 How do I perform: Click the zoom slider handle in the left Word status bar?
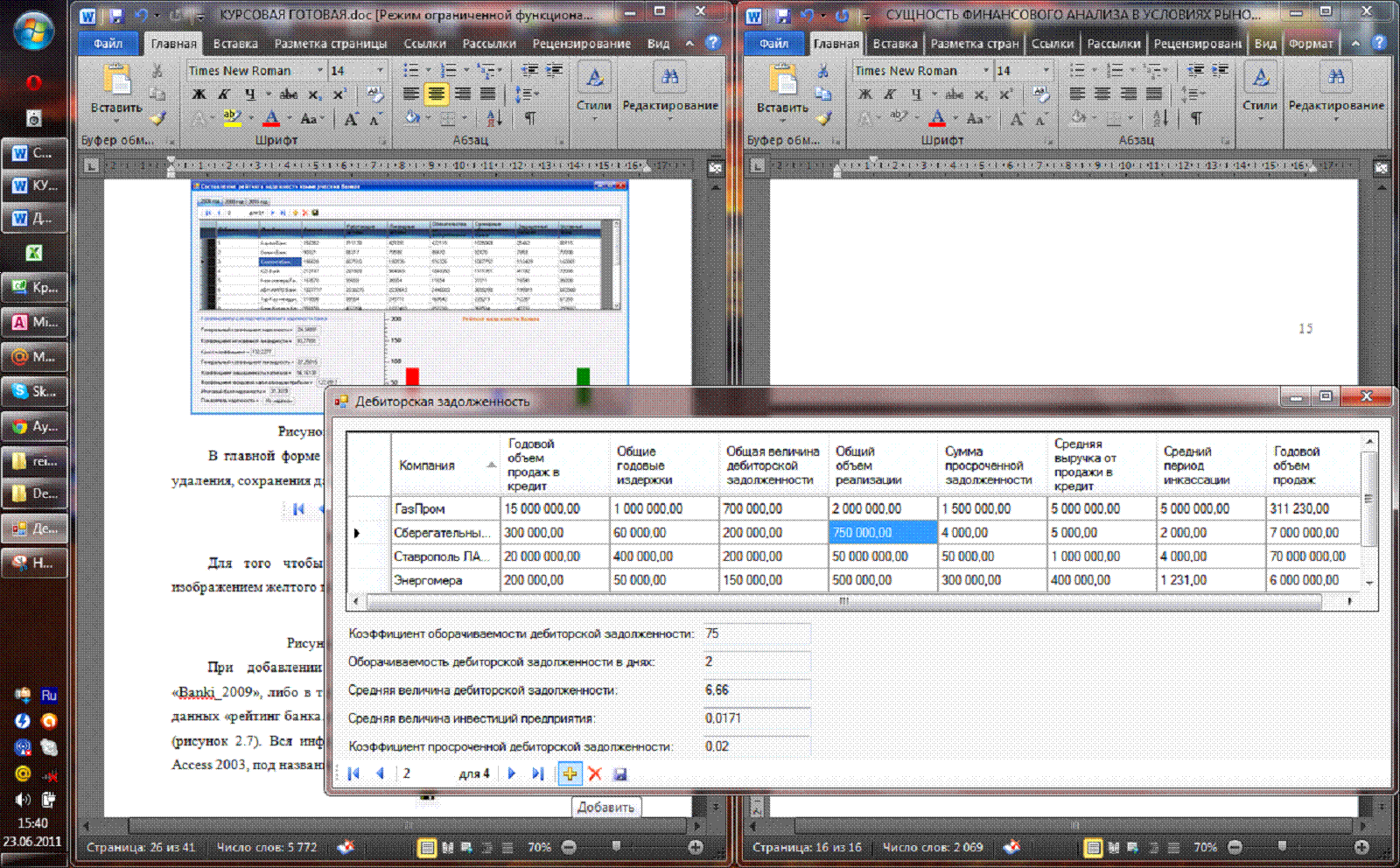(617, 846)
